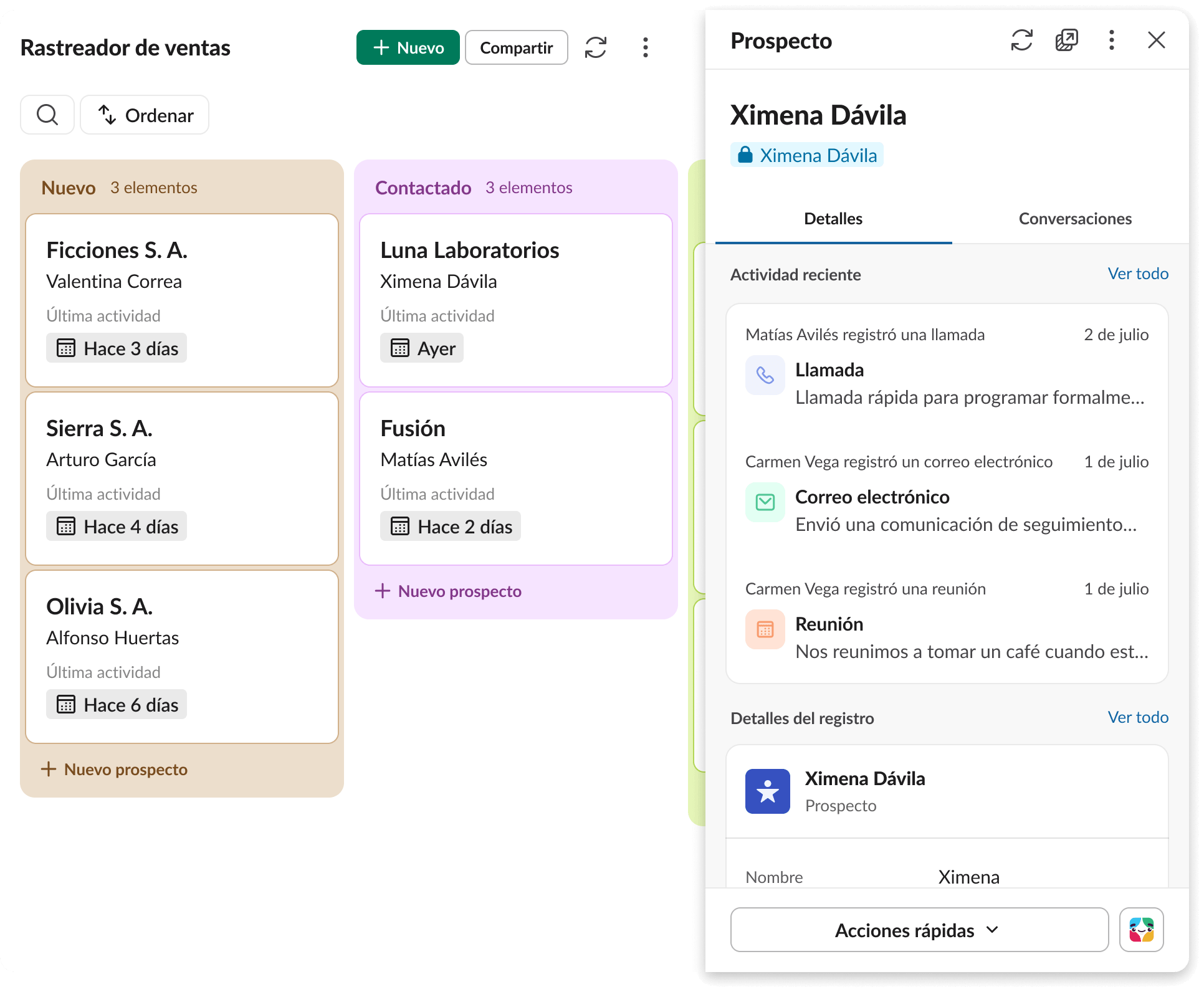Select the Luna Laboratorios card
Screen dimensions: 1204x992
coord(516,300)
